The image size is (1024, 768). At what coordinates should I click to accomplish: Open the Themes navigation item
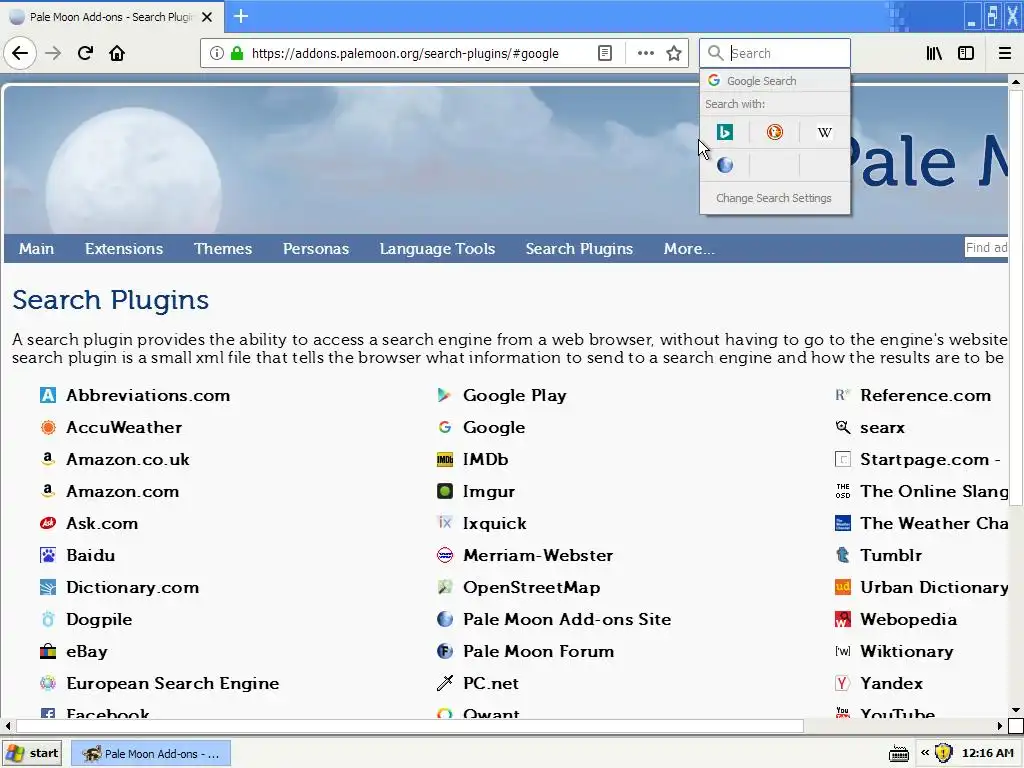(223, 249)
